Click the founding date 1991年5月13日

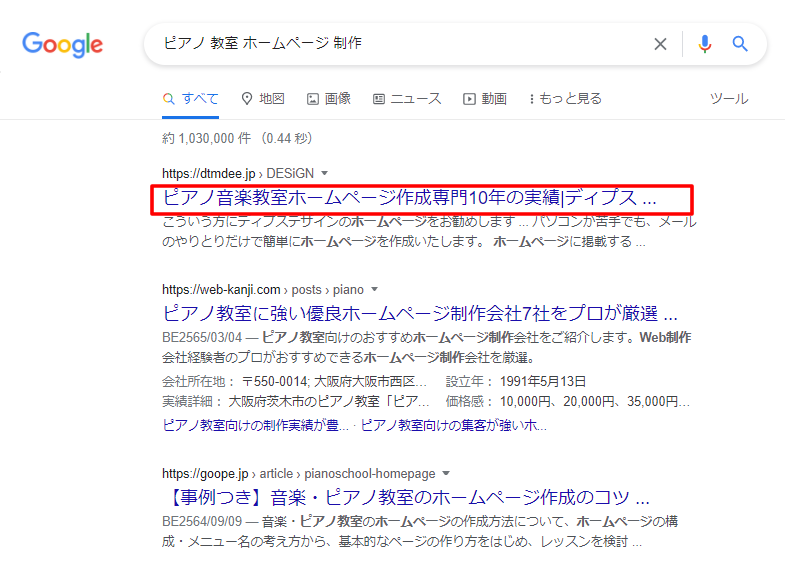543,382
